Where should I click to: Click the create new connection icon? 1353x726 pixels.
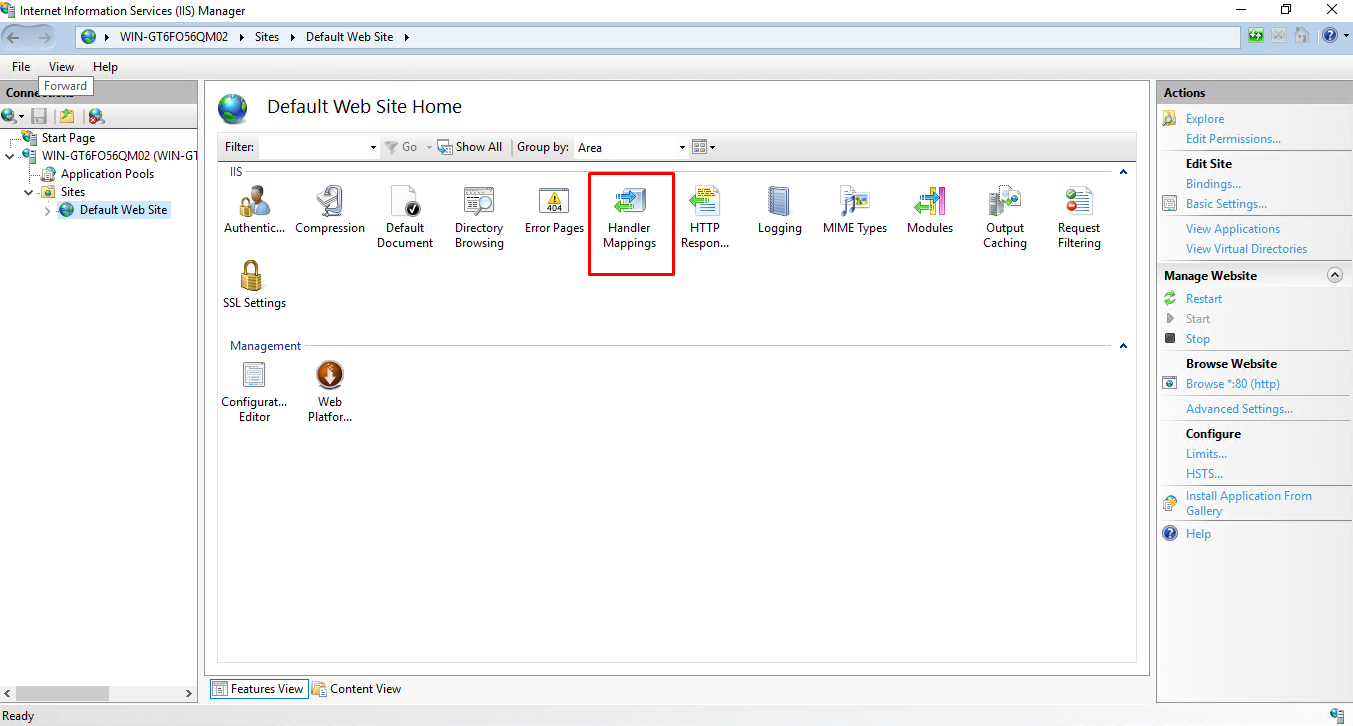[10, 116]
